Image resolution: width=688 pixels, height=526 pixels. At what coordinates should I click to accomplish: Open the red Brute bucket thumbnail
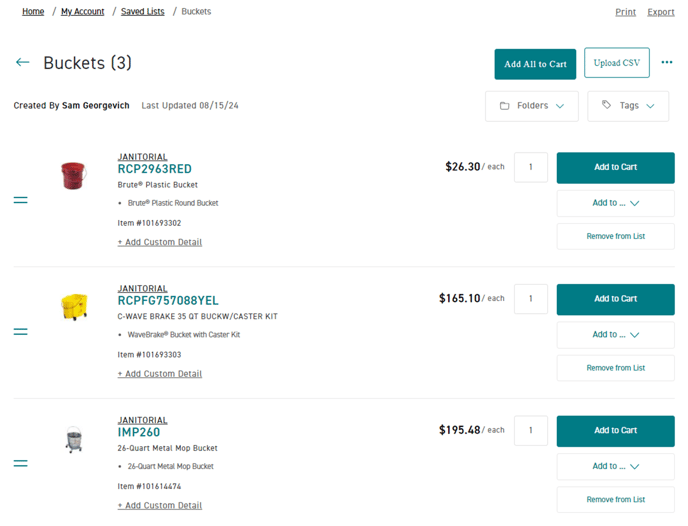73,175
